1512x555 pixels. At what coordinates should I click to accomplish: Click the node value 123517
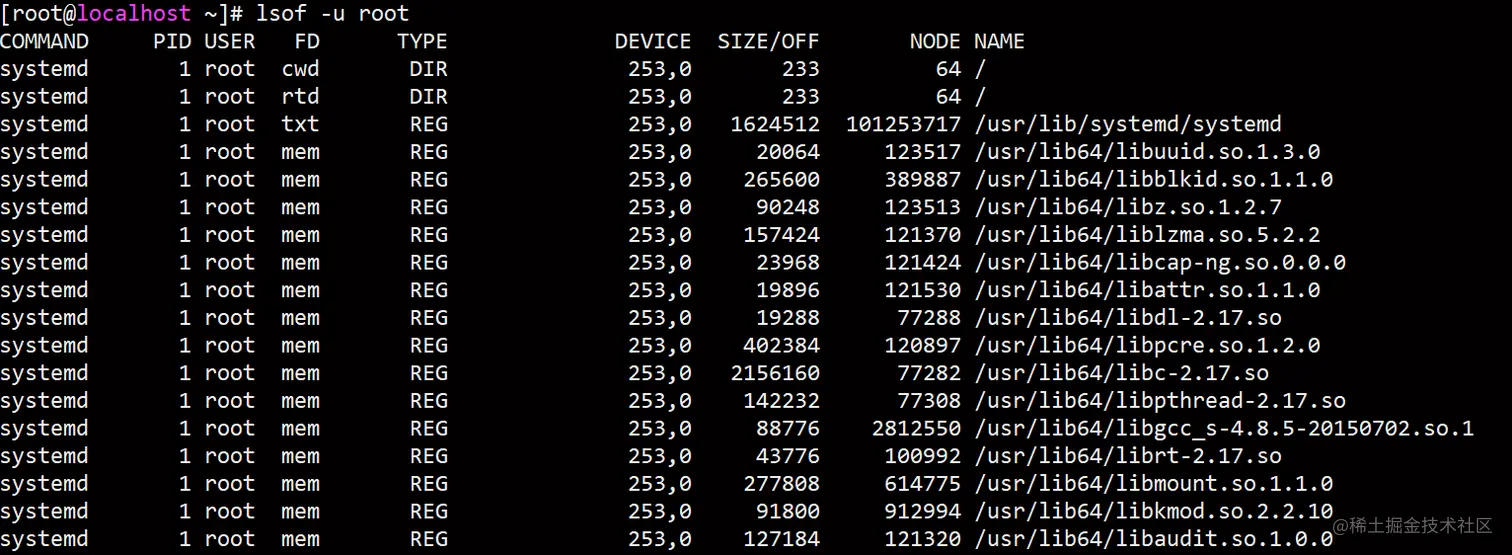tap(922, 152)
